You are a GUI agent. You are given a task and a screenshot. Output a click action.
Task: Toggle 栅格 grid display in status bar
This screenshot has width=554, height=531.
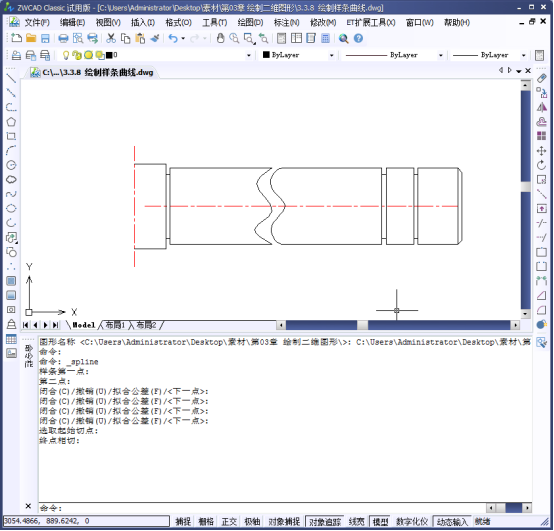pyautogui.click(x=206, y=521)
